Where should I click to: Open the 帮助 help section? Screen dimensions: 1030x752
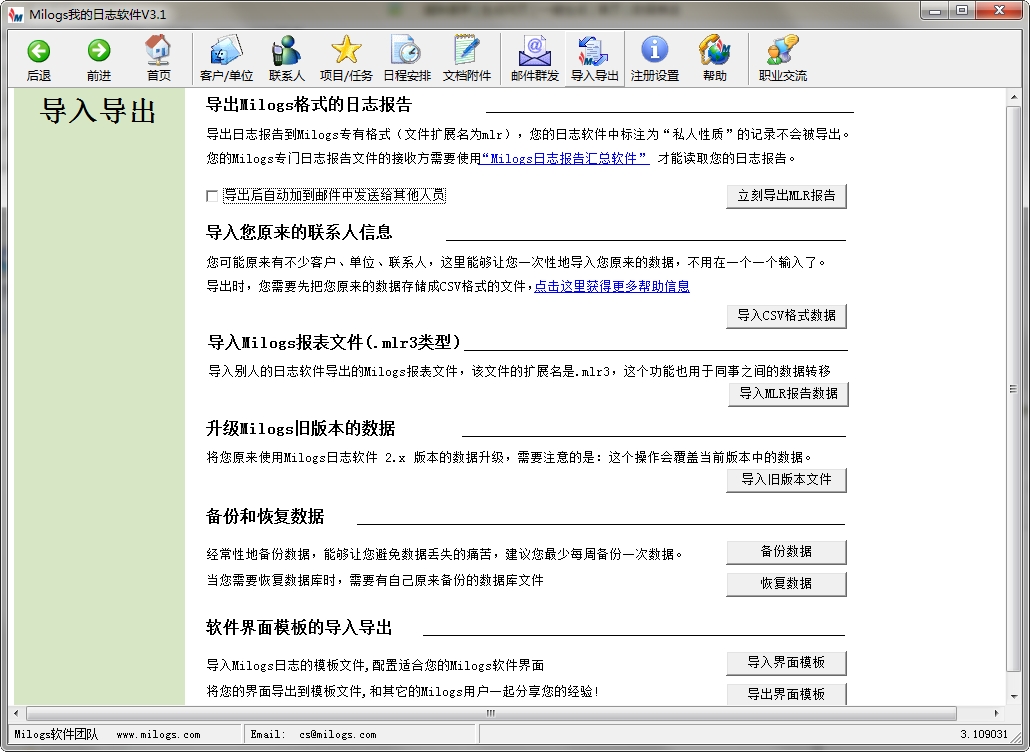pyautogui.click(x=714, y=58)
